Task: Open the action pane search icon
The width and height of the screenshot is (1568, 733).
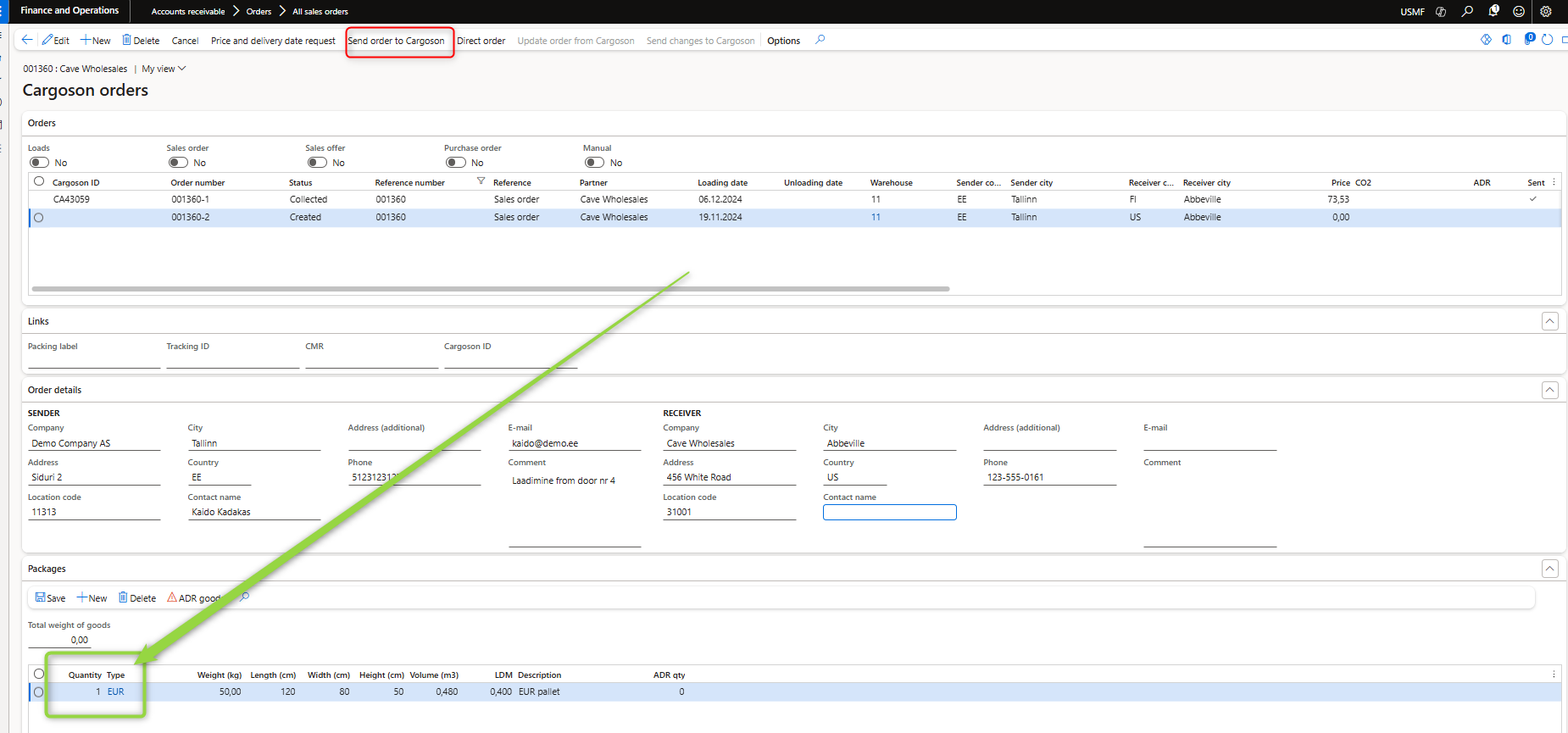Action: (x=820, y=40)
